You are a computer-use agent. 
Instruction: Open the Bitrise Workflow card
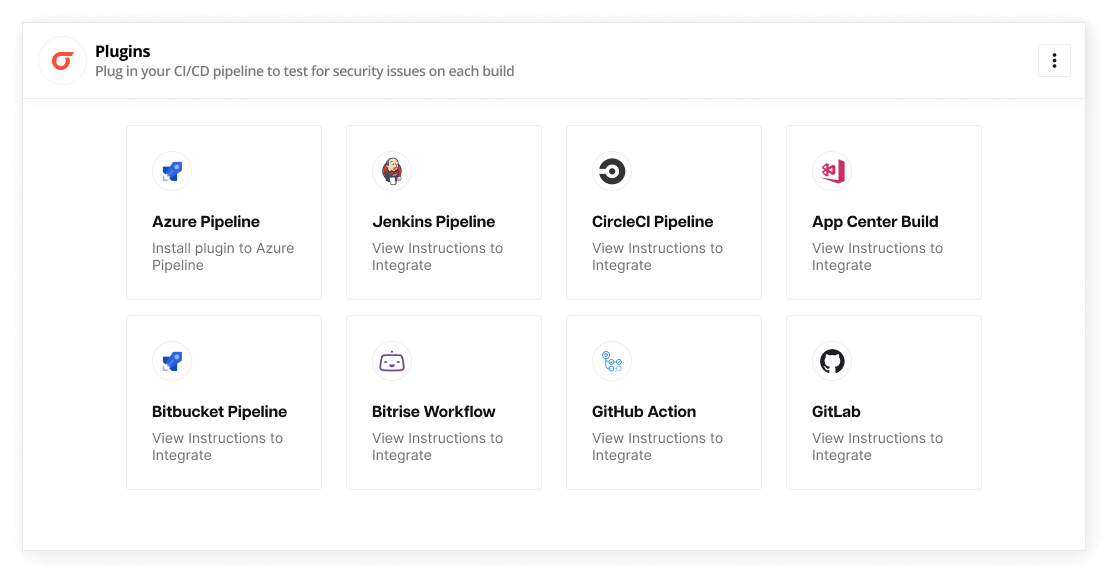pyautogui.click(x=443, y=402)
